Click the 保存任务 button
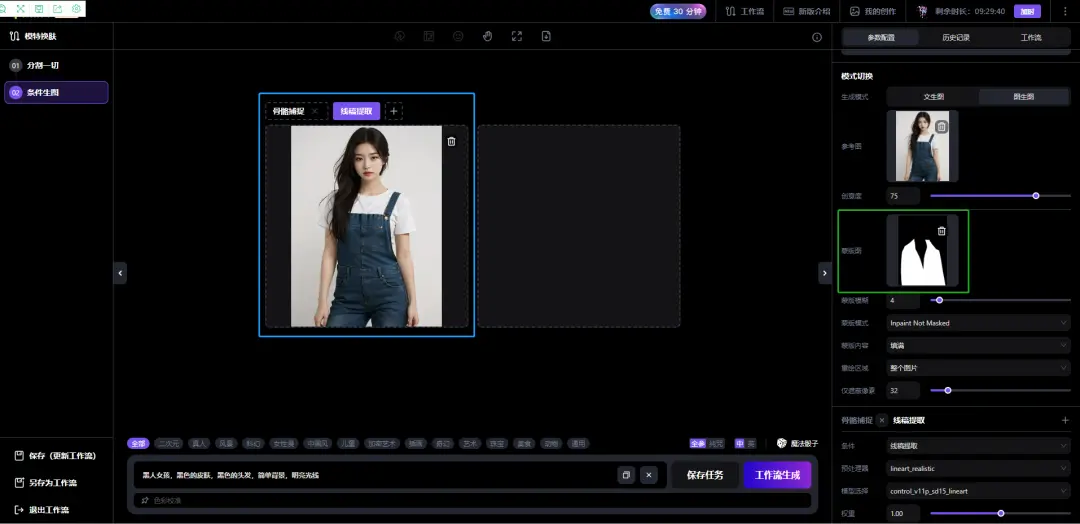 point(705,475)
